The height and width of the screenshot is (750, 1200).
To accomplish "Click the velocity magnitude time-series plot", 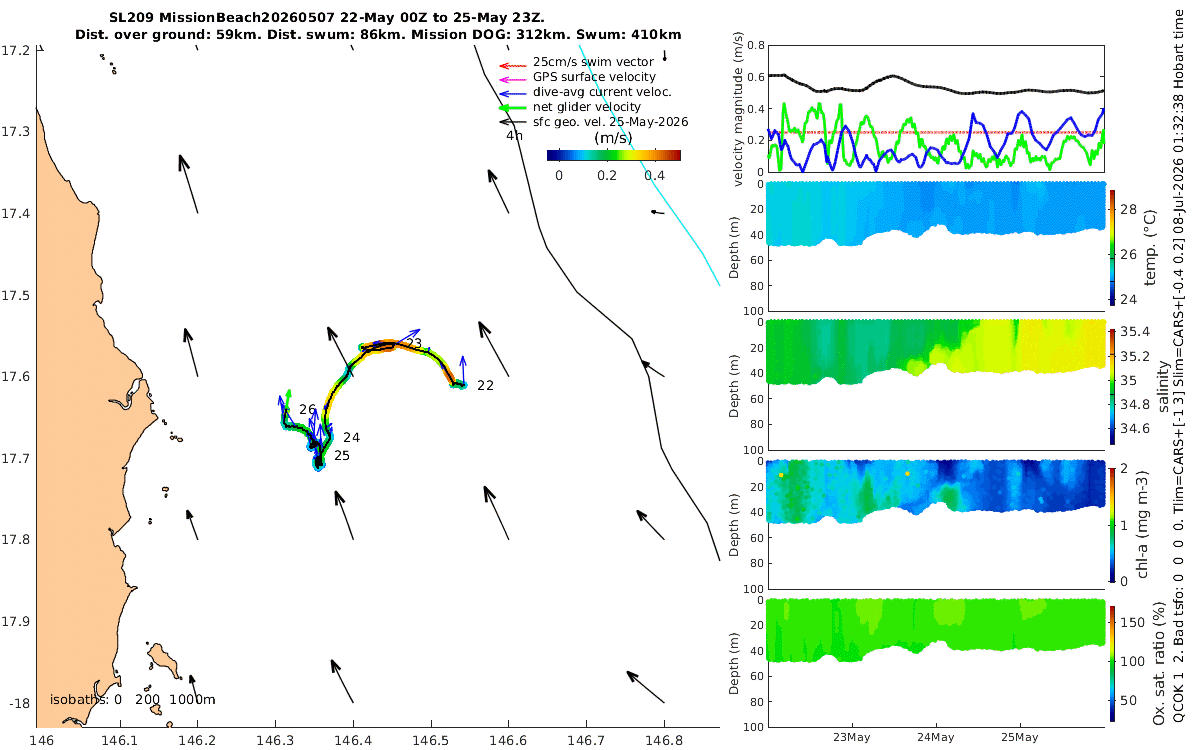I will [935, 108].
